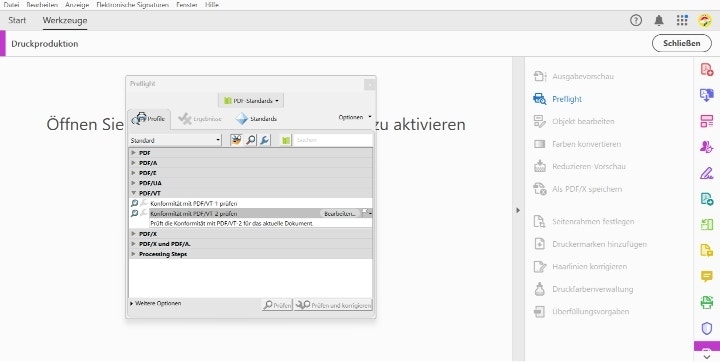The width and height of the screenshot is (720, 363).
Task: Select the Standards tab in Preflight
Action: point(256,119)
